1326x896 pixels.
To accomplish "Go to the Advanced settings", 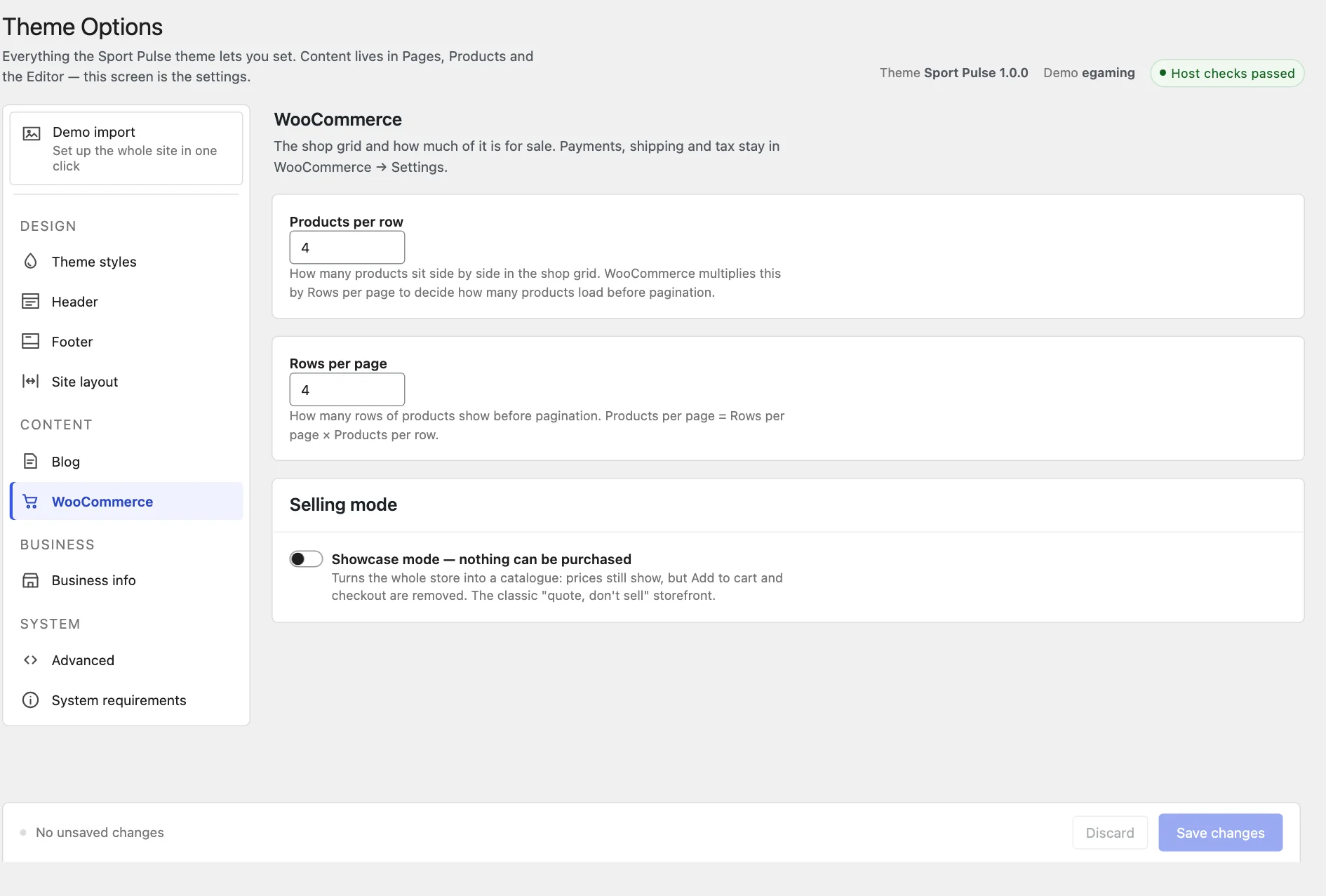I will 126,660.
